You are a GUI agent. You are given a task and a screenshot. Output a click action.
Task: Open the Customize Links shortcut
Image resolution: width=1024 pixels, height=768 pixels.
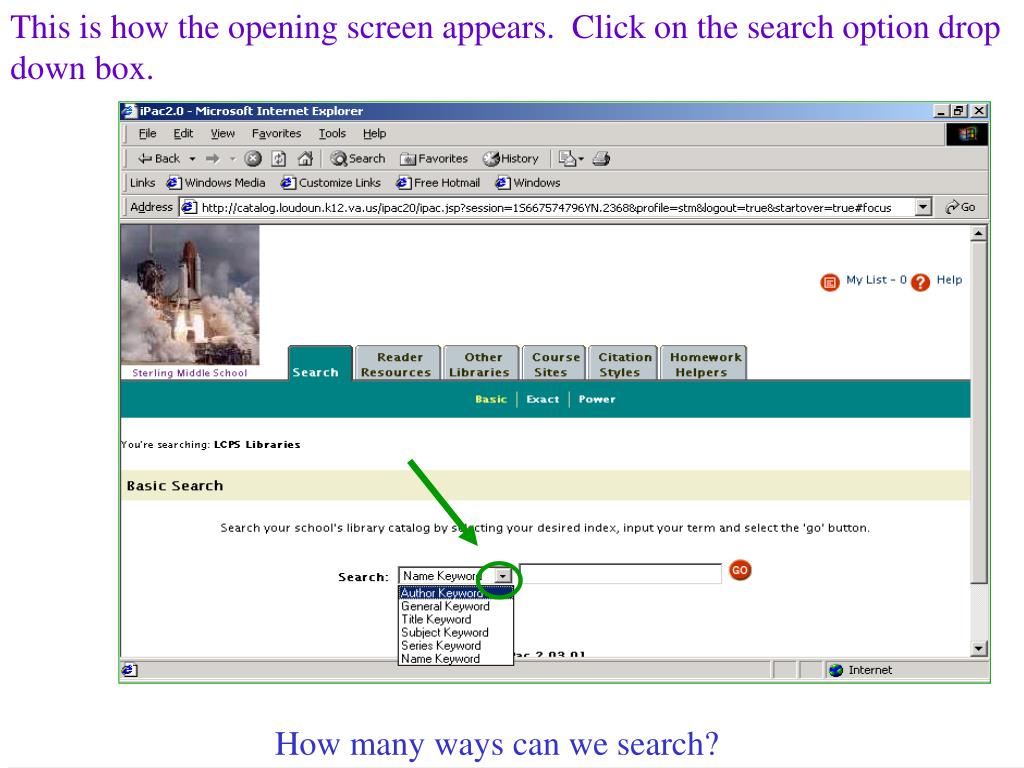(331, 183)
